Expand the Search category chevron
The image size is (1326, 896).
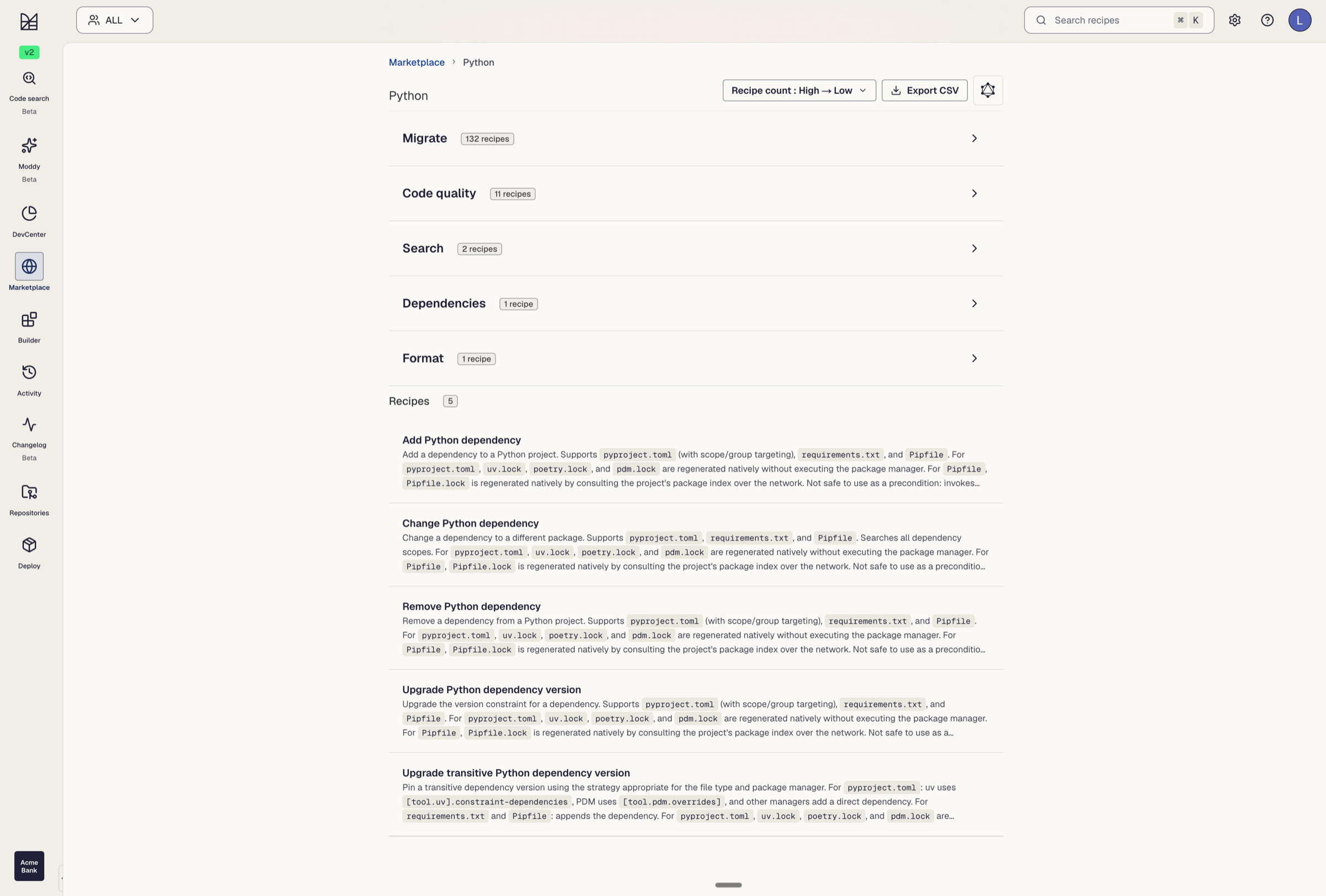click(975, 249)
